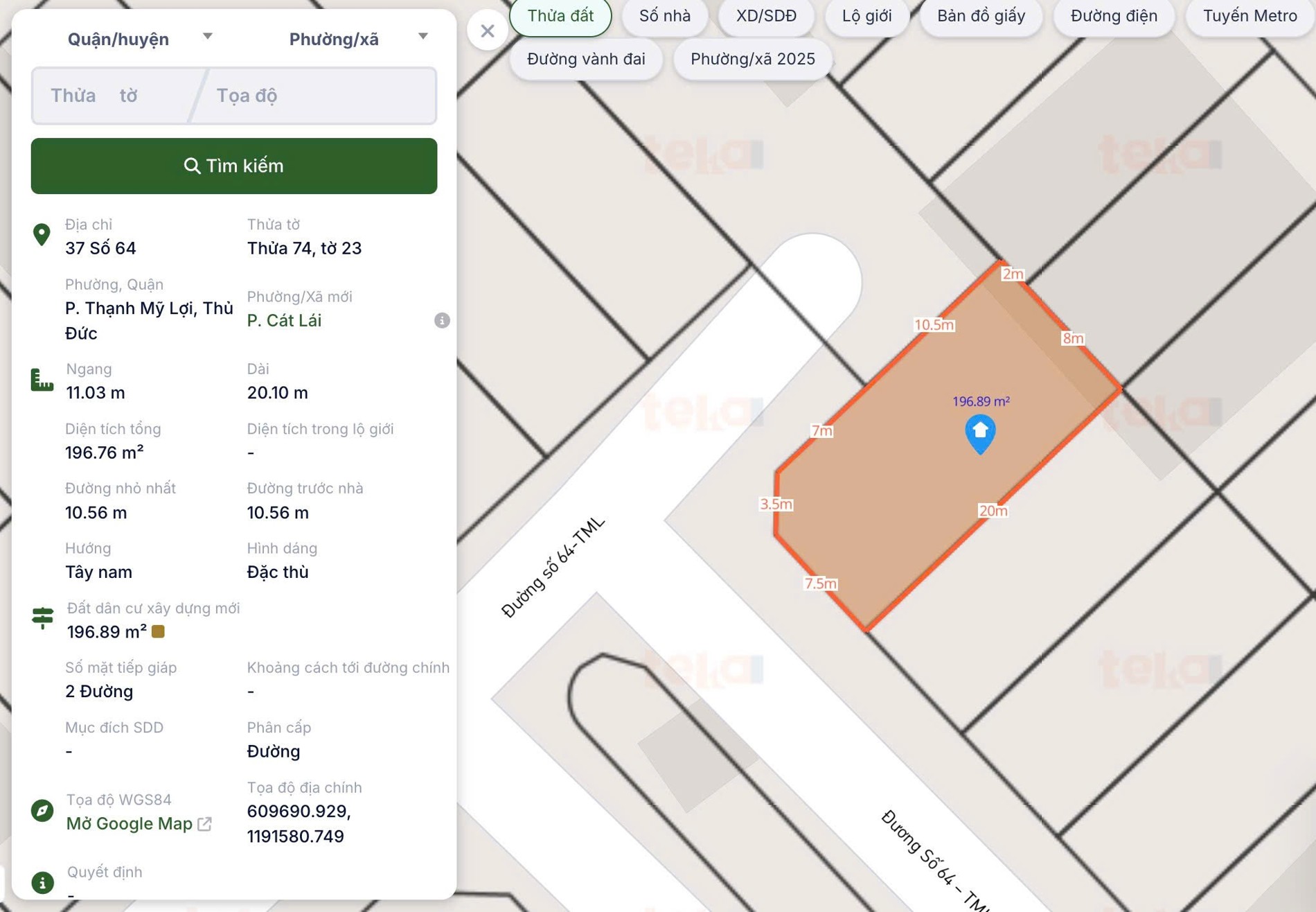The image size is (1316, 912).
Task: Click the ruler icon beside Ngang
Action: 42,380
